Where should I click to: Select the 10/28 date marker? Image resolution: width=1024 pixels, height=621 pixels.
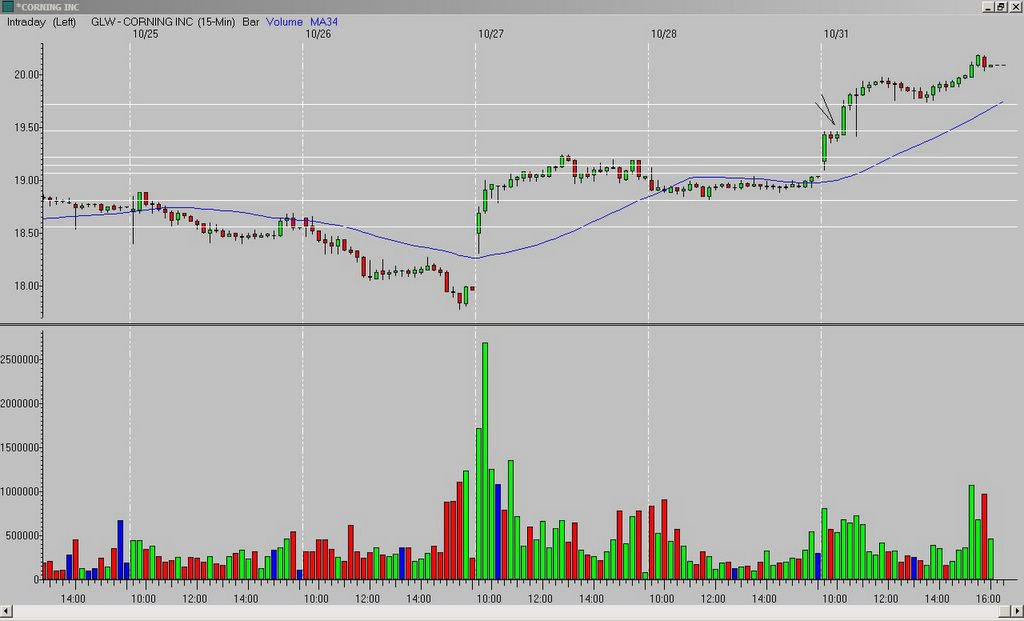click(663, 34)
